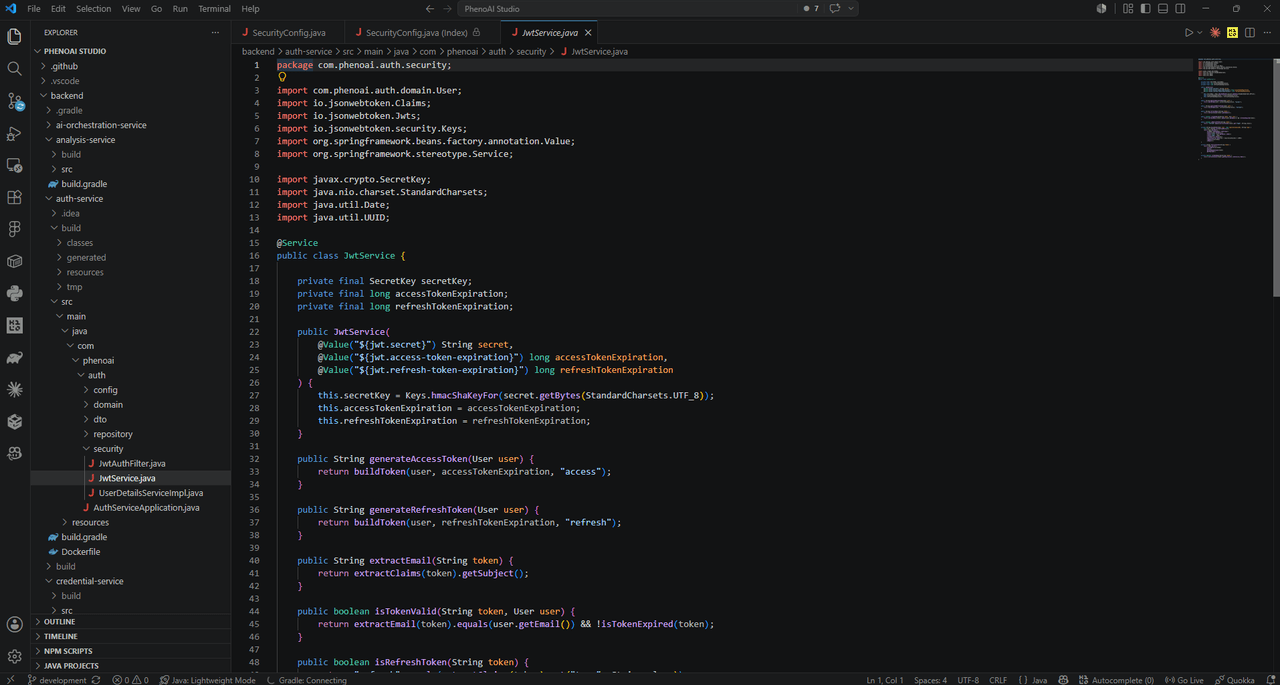Collapse the auth-service folder
Viewport: 1280px width, 685px height.
[131, 199]
